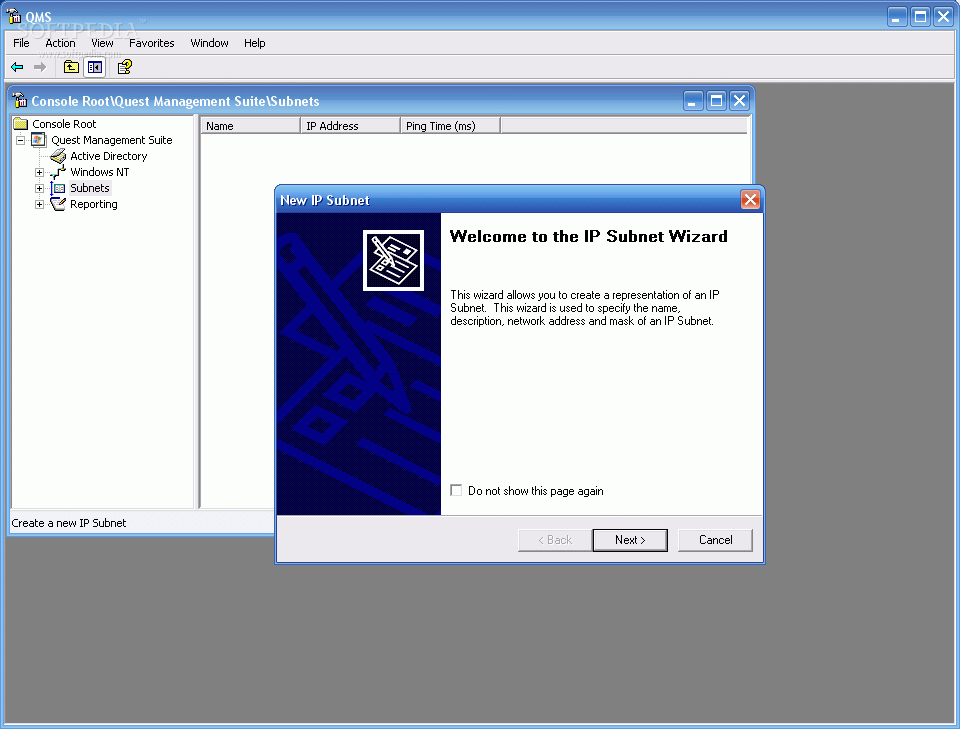Click the Quest Management Suite node icon
Screen dimensions: 960x729
pos(39,140)
